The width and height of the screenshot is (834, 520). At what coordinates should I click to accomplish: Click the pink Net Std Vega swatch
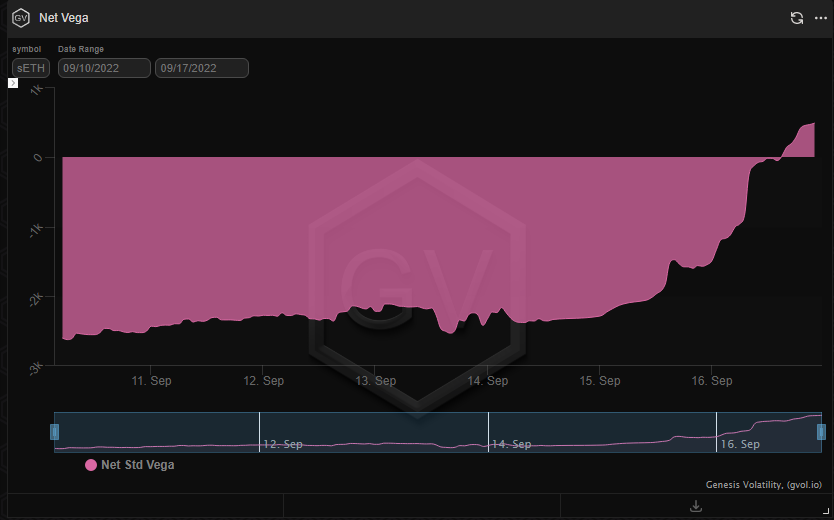pyautogui.click(x=91, y=465)
